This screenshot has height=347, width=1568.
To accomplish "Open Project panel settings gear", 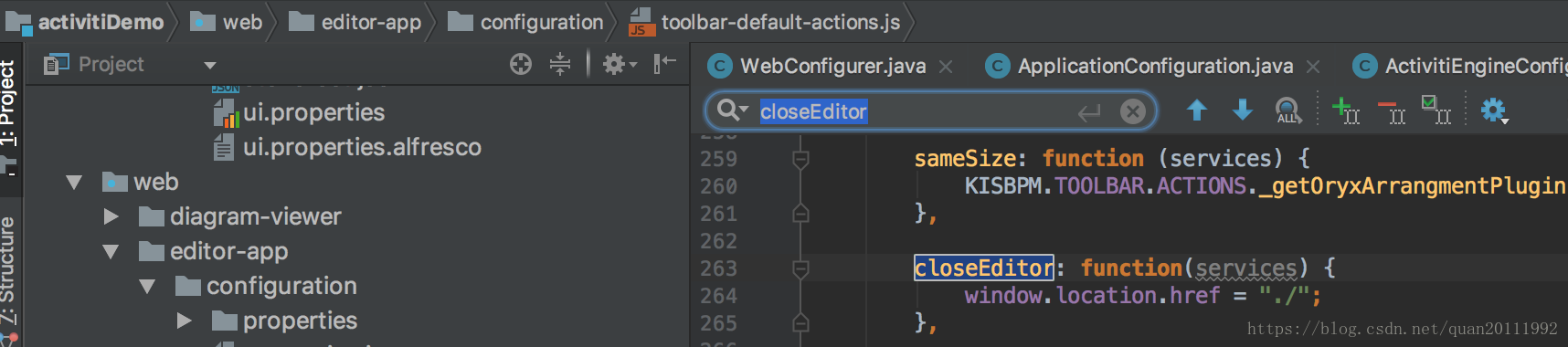I will point(619,64).
